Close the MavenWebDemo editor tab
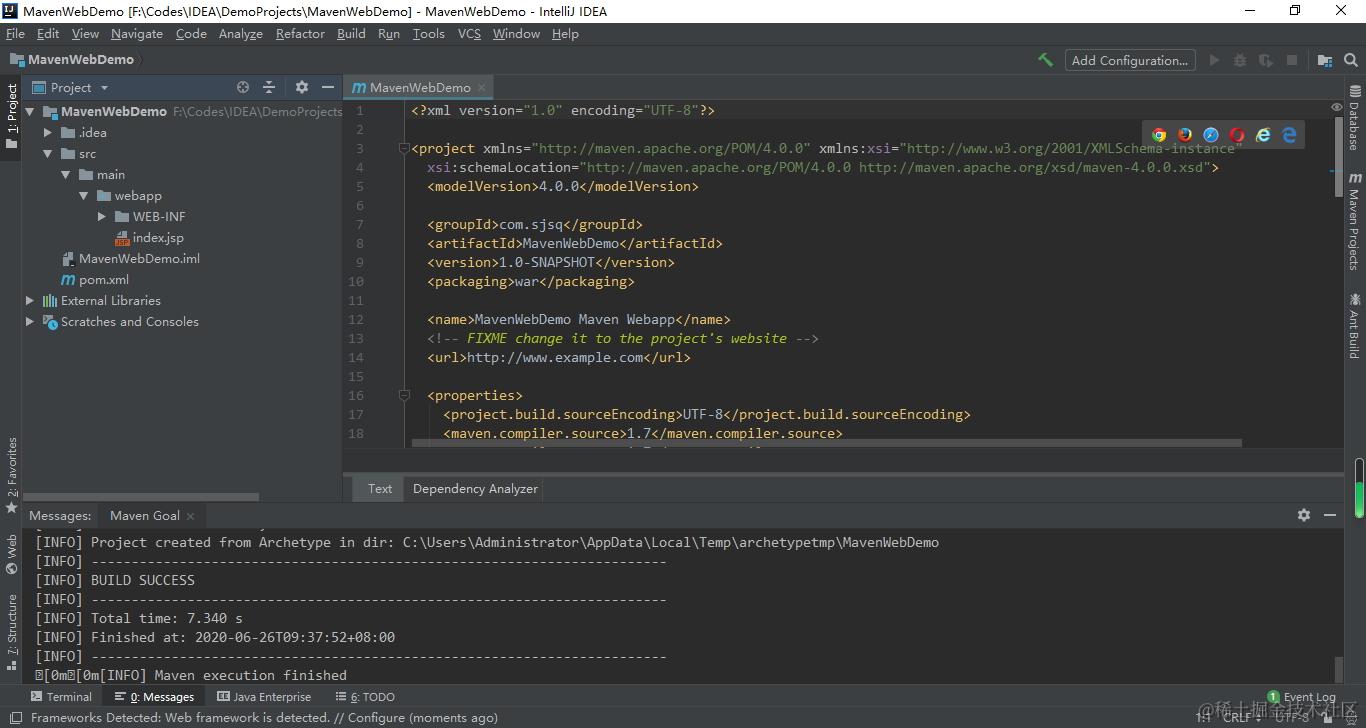 coord(481,88)
